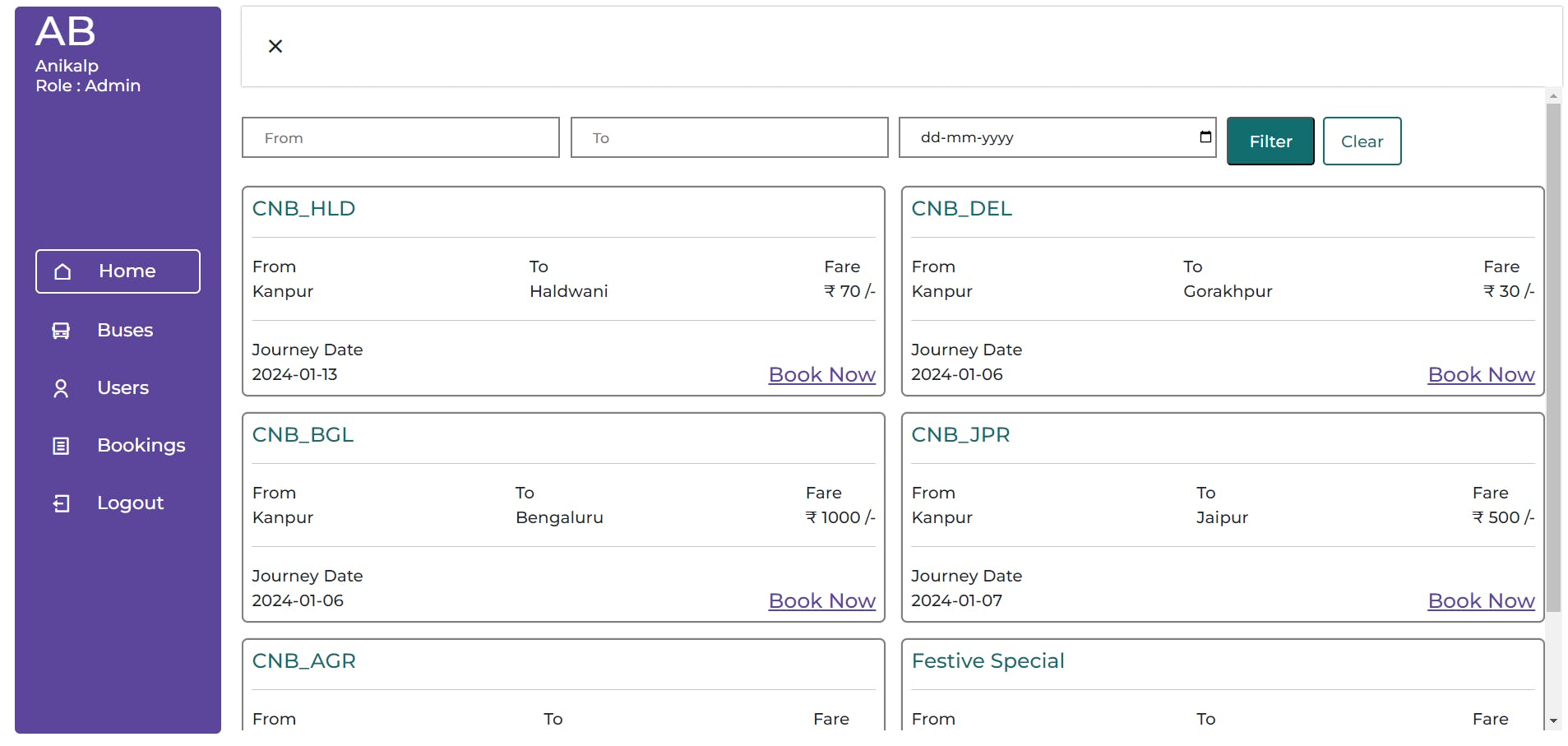Focus the From search field
This screenshot has width=1568, height=746.
point(400,137)
